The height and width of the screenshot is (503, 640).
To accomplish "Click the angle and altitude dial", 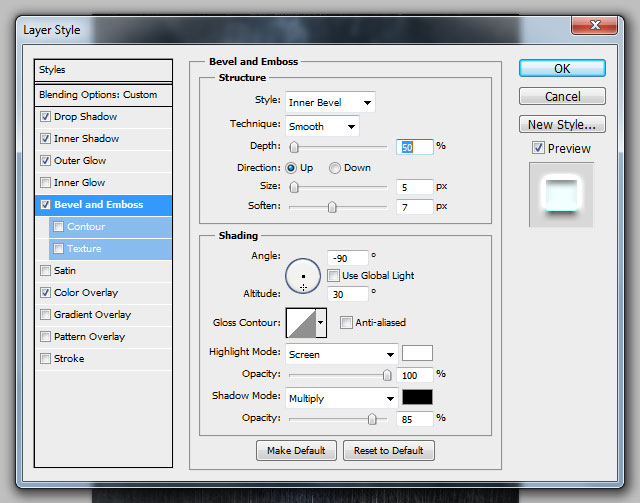I will (x=303, y=276).
